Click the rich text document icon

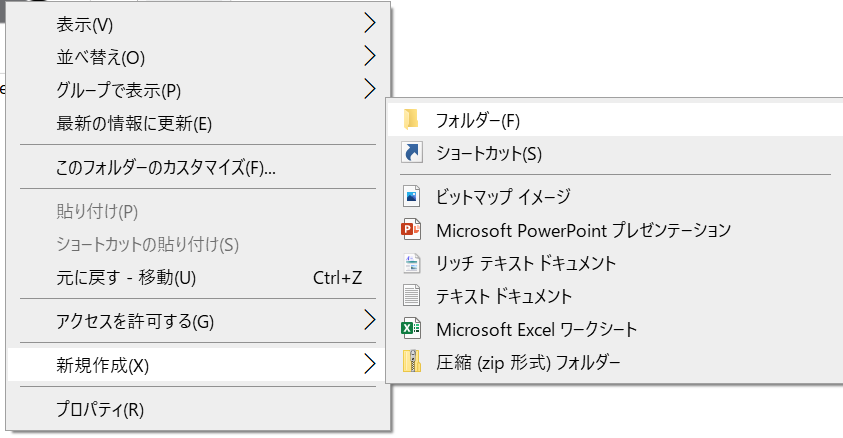coord(411,263)
